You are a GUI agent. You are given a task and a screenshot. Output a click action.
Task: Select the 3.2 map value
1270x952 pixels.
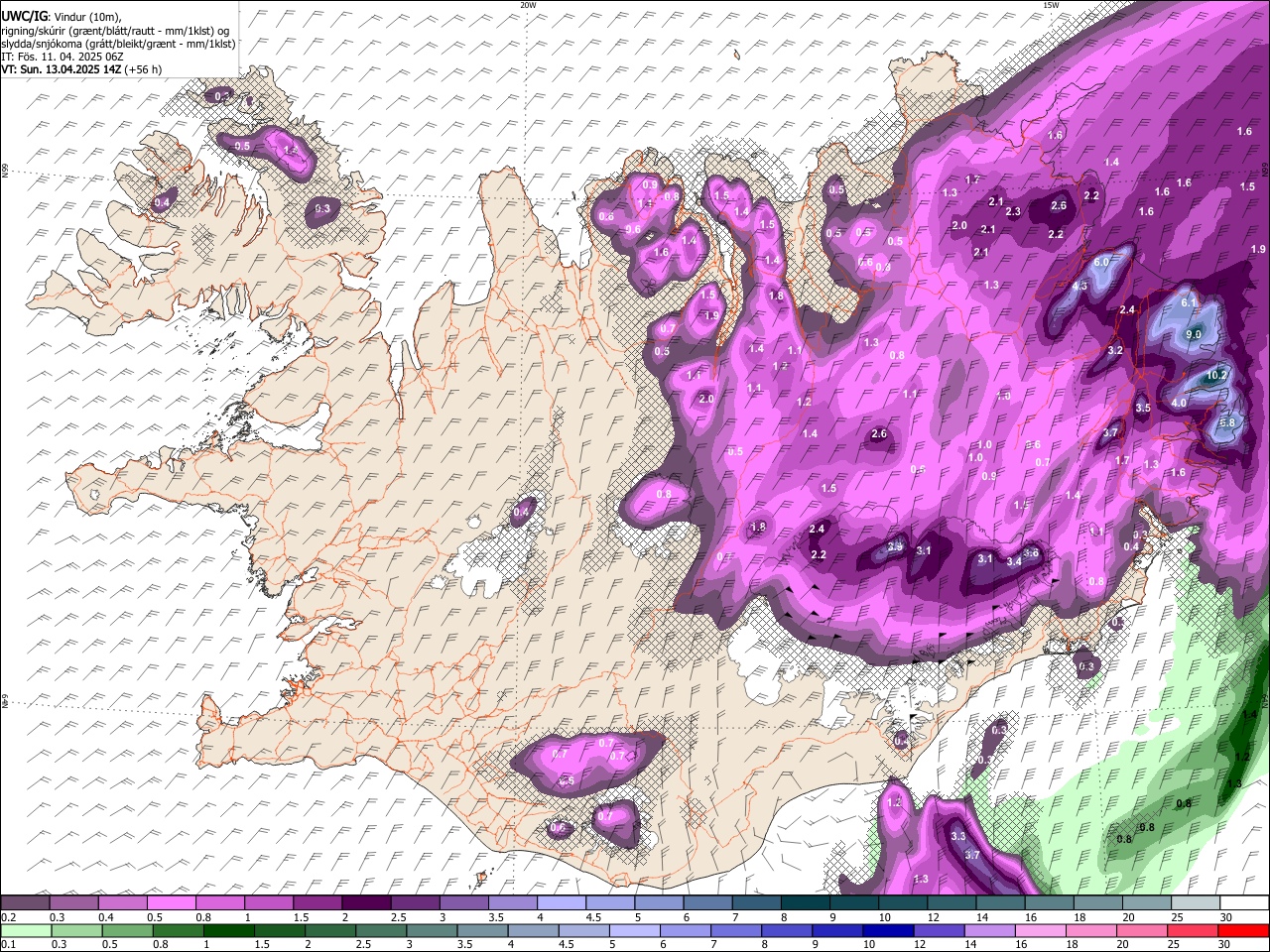point(1115,350)
